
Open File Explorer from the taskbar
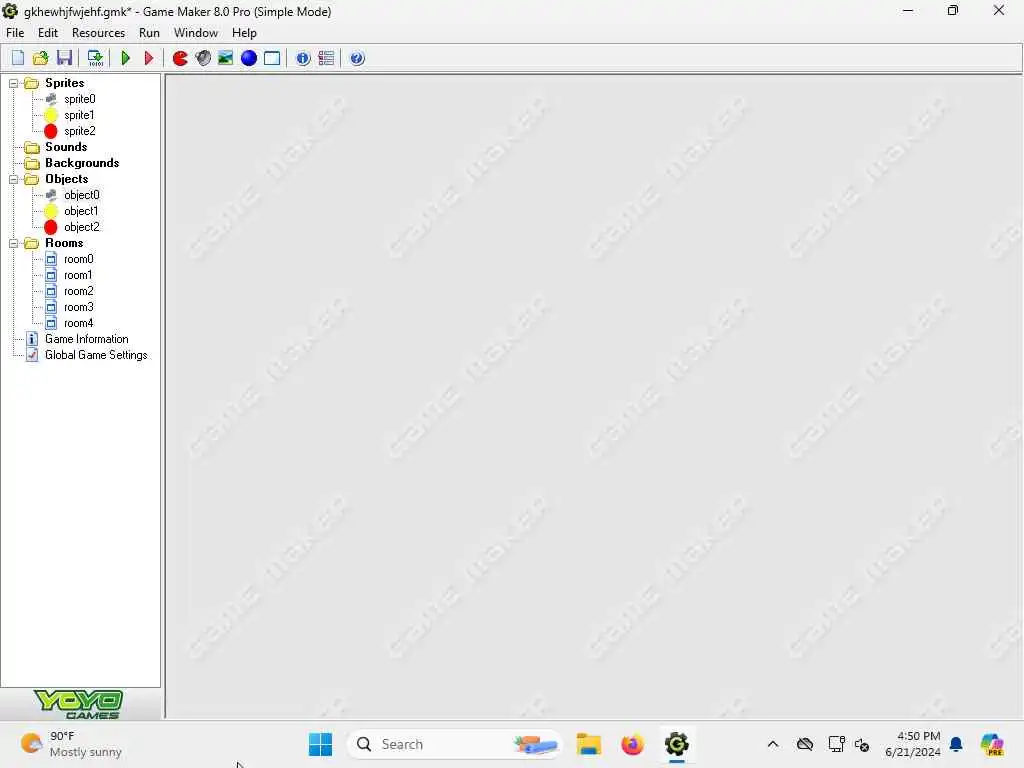588,744
